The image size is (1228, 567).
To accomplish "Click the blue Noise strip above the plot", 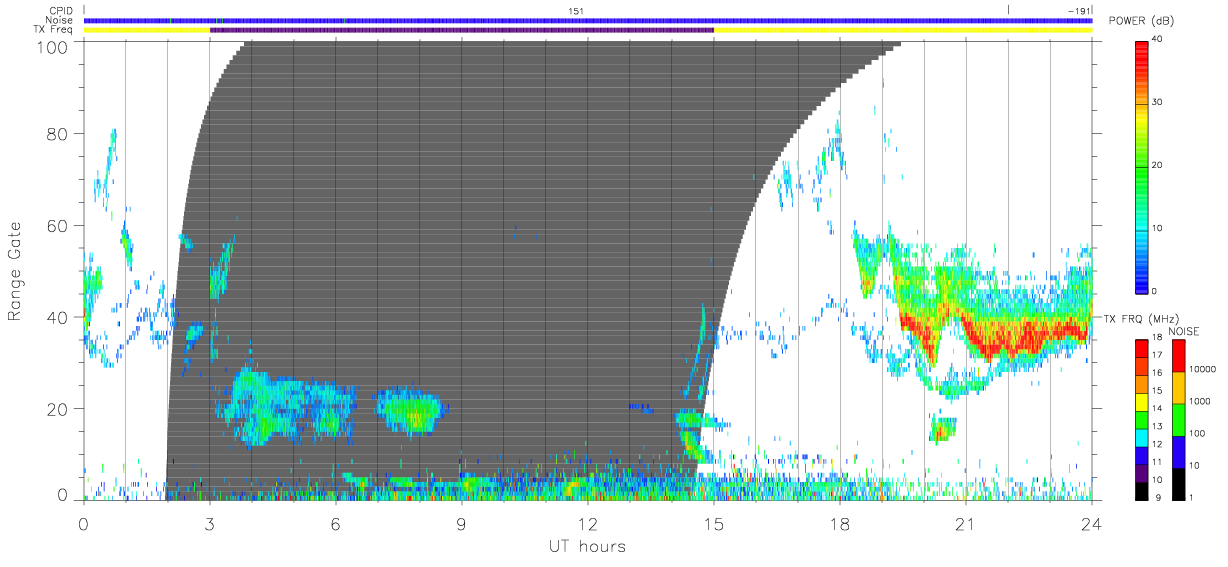I will coord(588,20).
